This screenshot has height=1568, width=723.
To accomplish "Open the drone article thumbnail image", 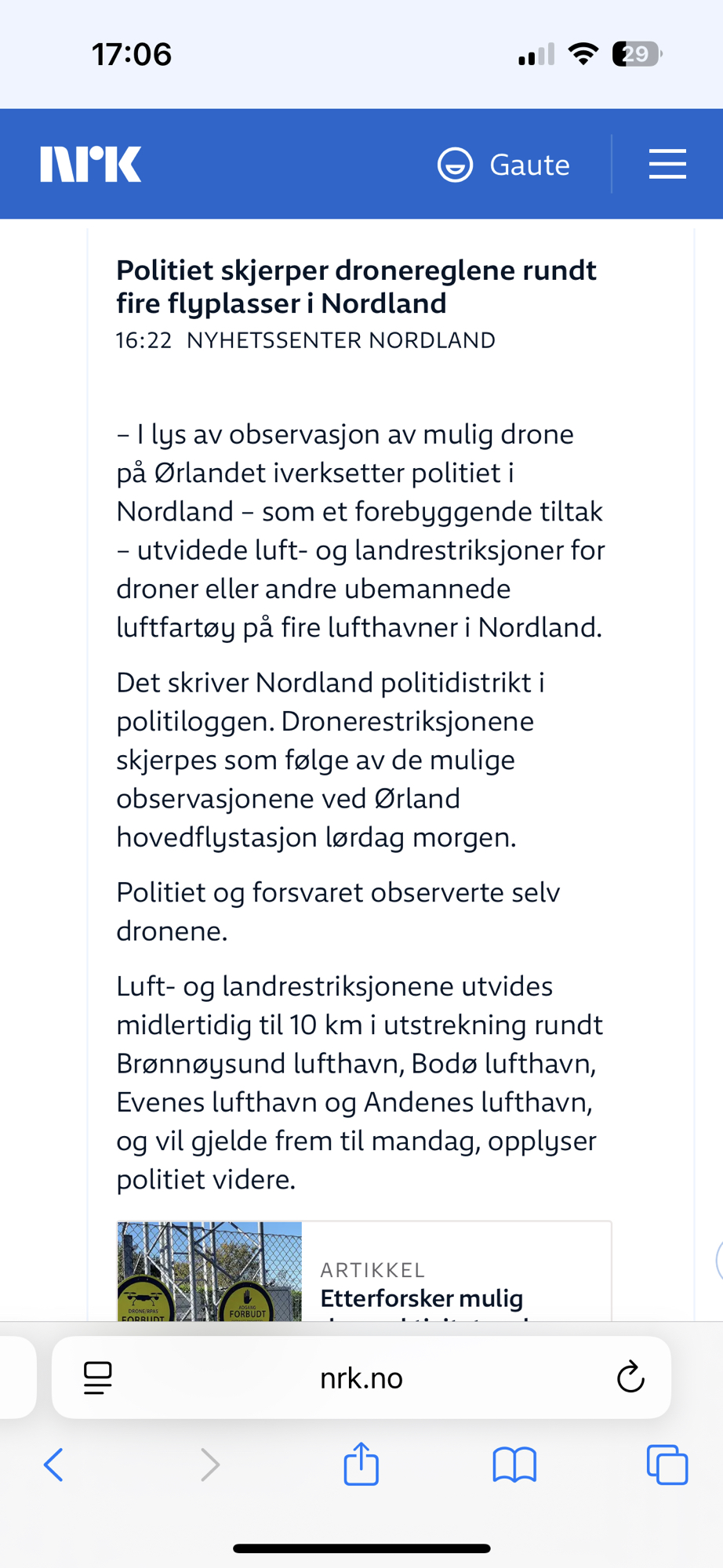I will (x=209, y=1272).
